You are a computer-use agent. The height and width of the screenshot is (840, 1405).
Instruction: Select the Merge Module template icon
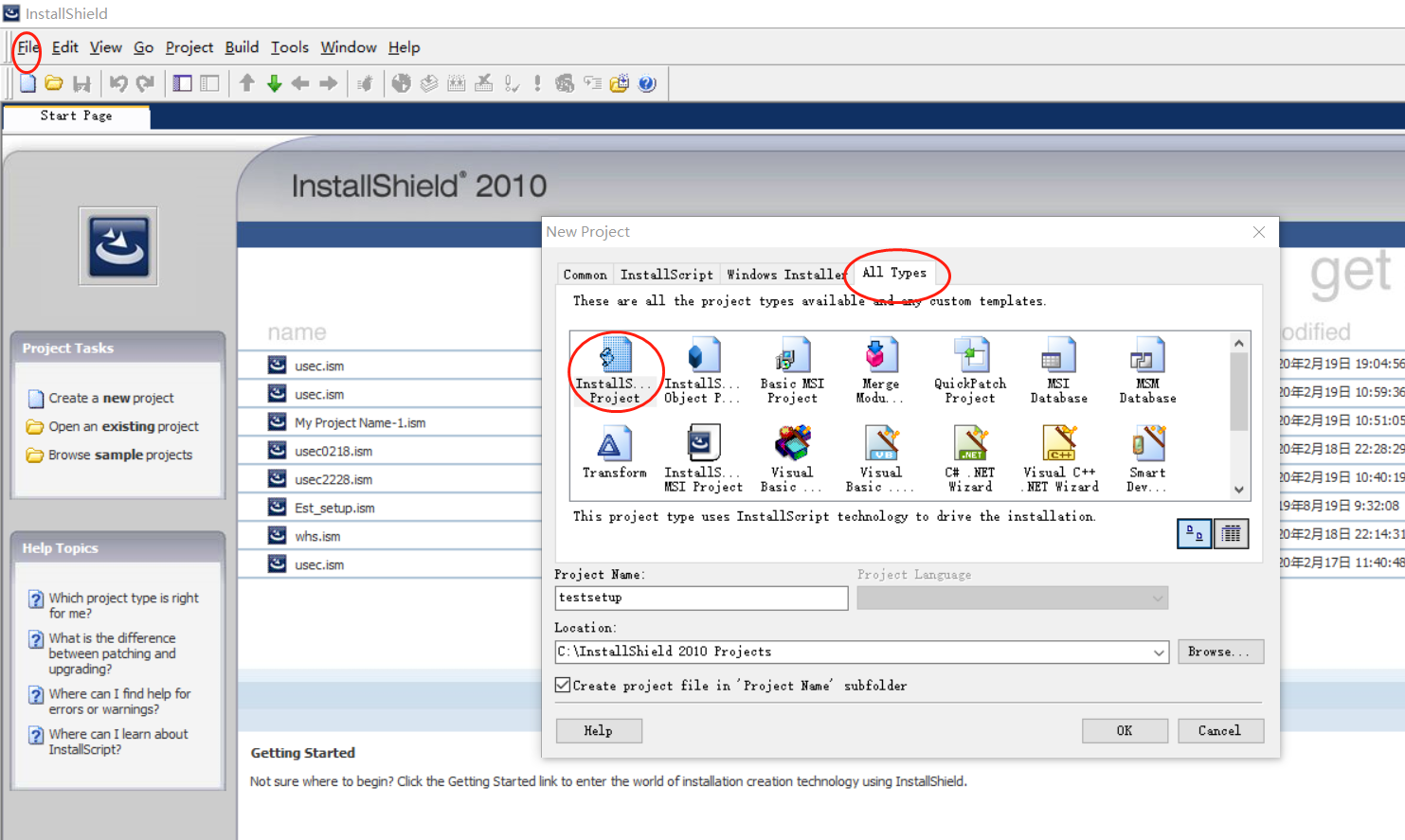pyautogui.click(x=880, y=371)
